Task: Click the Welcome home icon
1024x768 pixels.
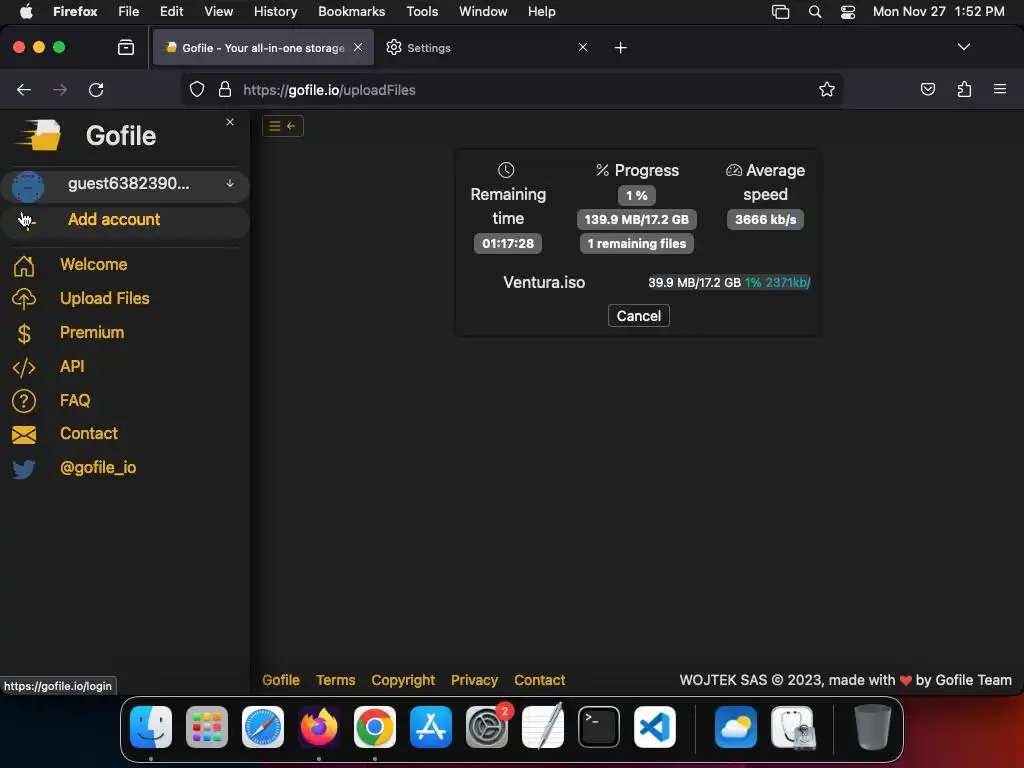Action: click(x=24, y=266)
